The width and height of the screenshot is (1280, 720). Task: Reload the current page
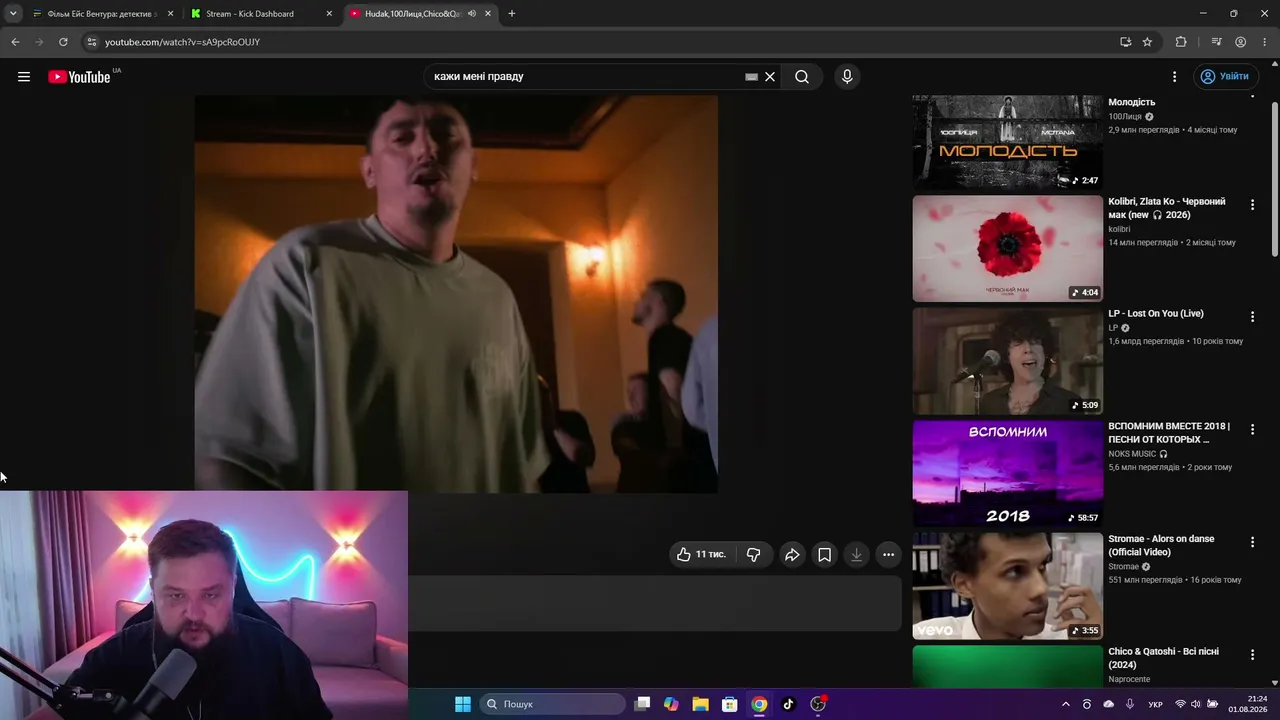point(63,42)
